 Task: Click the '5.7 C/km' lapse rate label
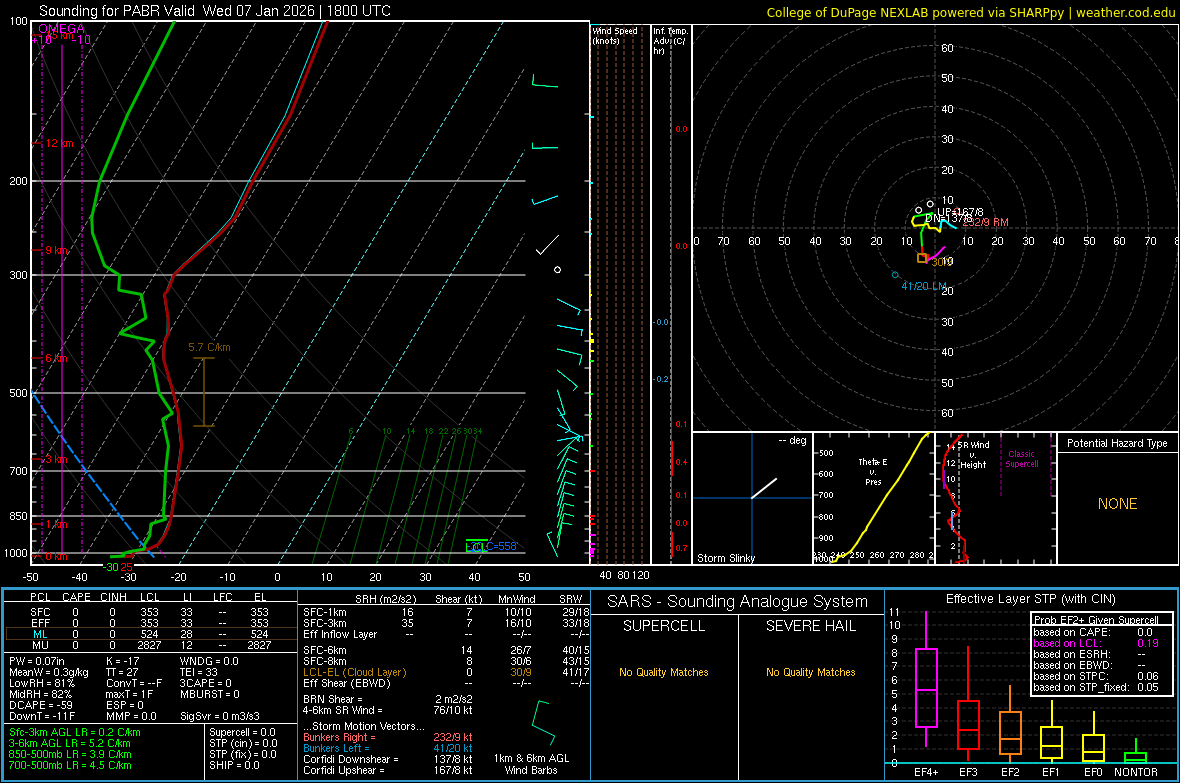tap(209, 347)
